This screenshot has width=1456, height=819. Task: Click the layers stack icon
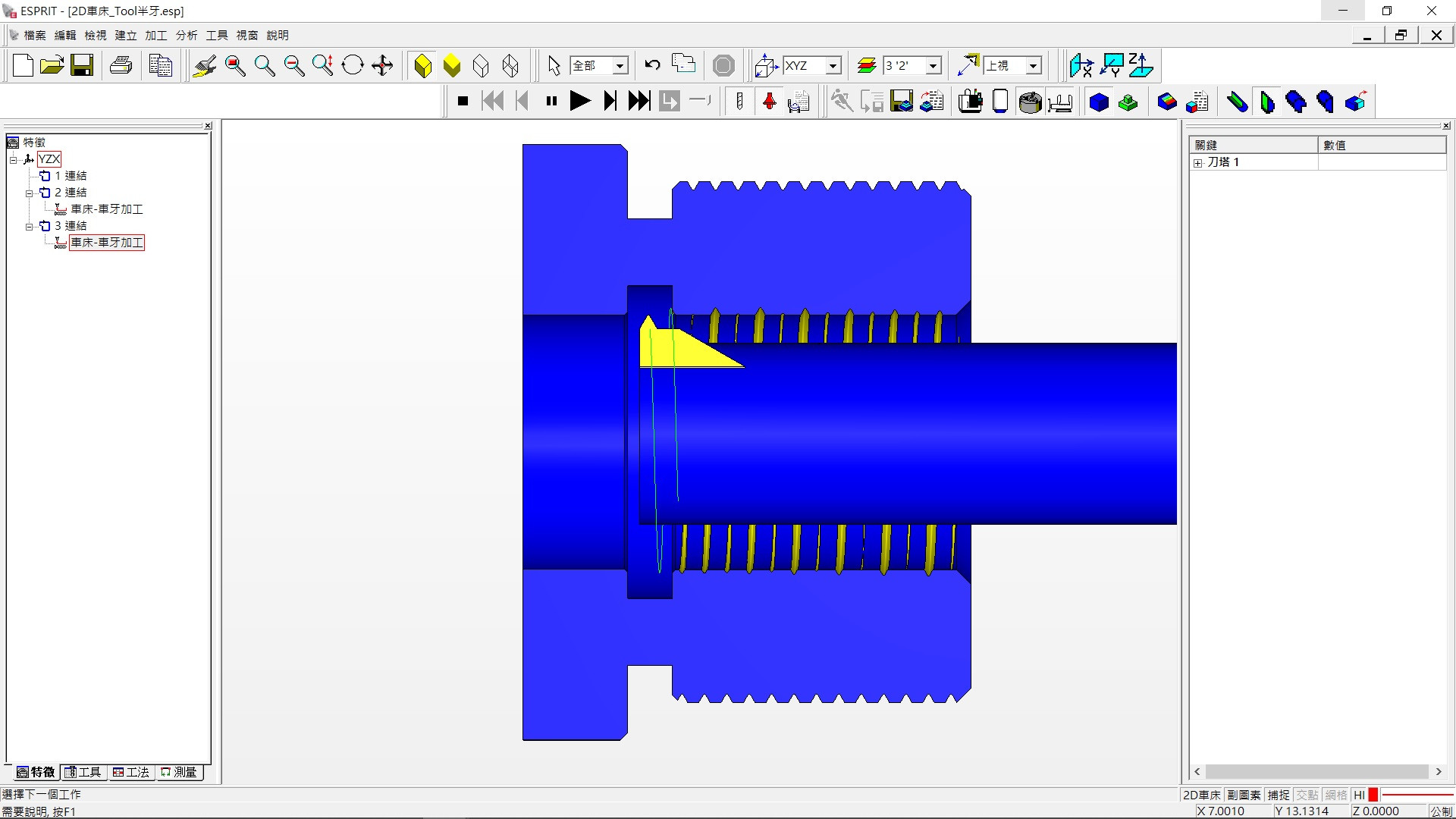867,66
